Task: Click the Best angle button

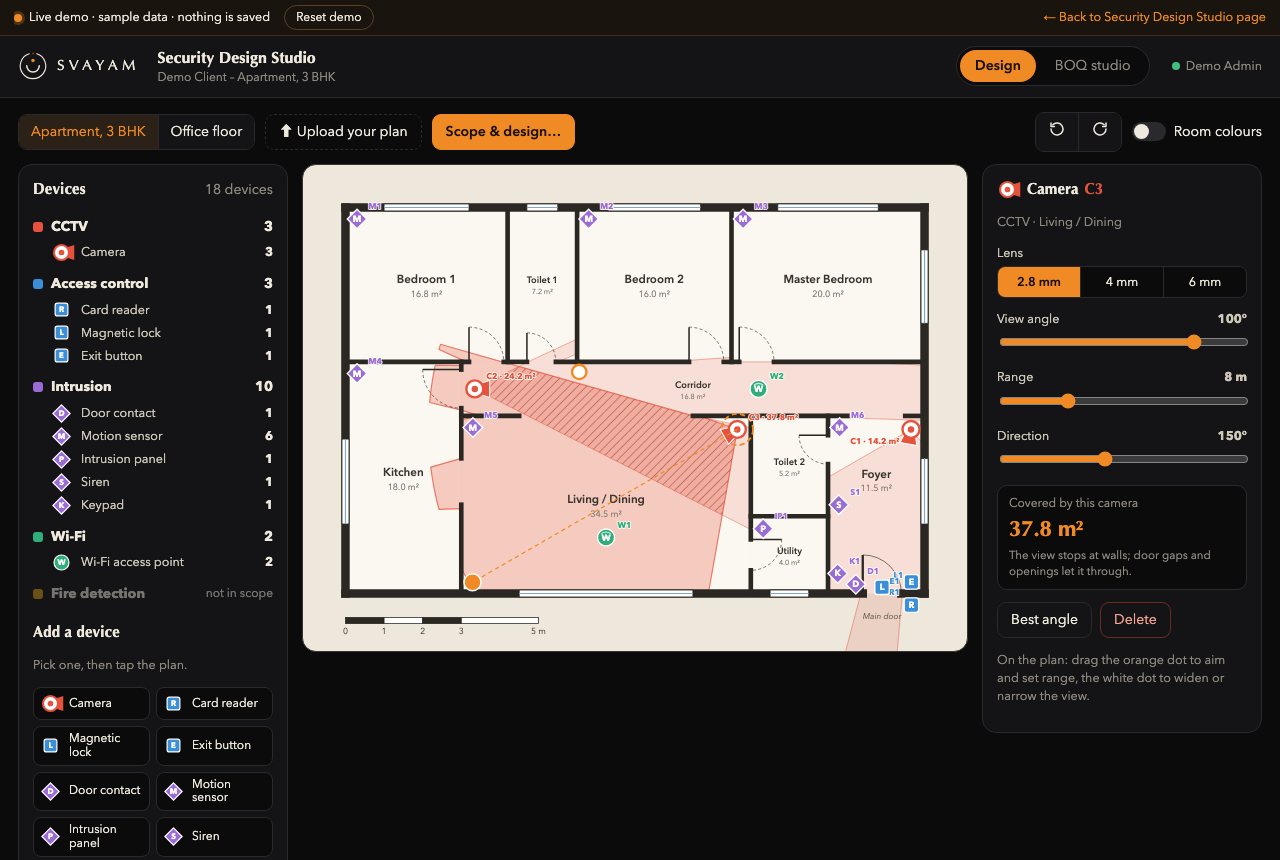Action: click(1044, 620)
